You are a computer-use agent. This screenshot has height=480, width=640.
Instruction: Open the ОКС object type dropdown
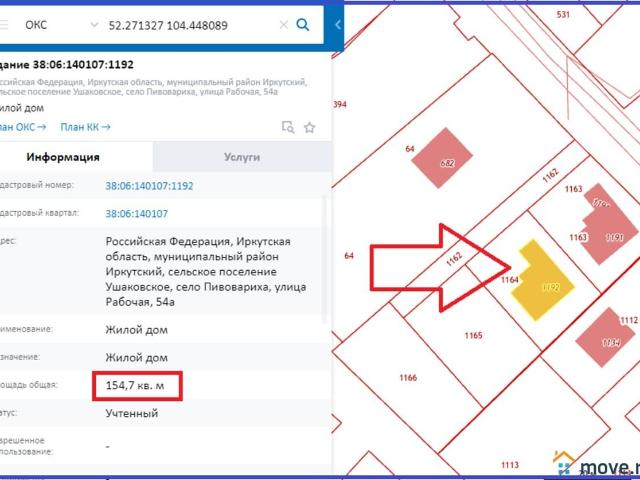(x=61, y=25)
